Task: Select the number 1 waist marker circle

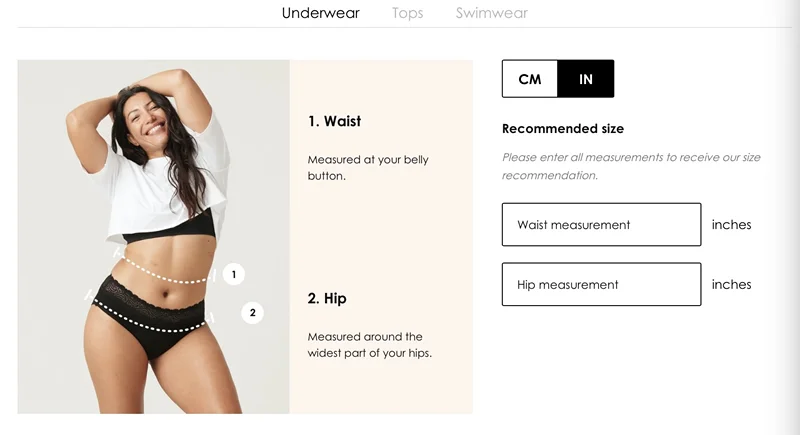Action: tap(234, 274)
